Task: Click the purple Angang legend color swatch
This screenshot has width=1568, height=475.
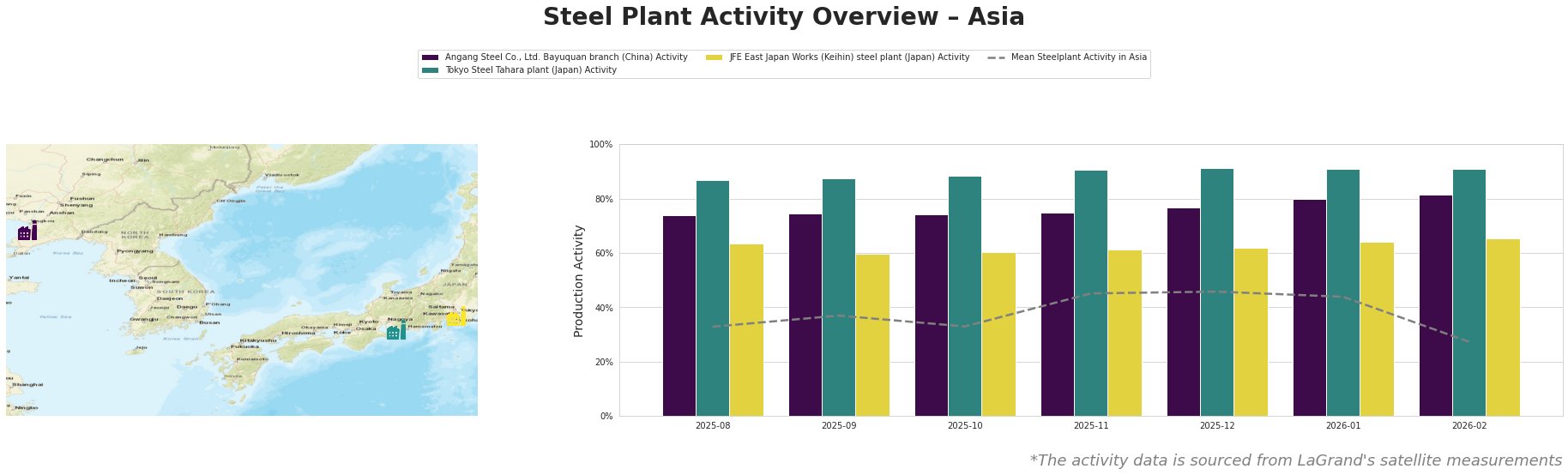Action: 431,57
